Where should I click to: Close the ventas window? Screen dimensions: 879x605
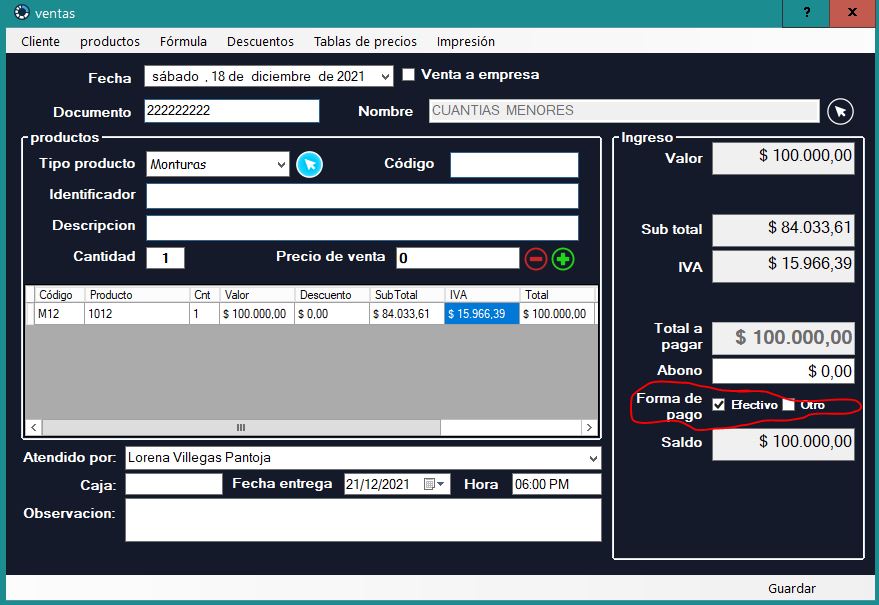tap(852, 12)
